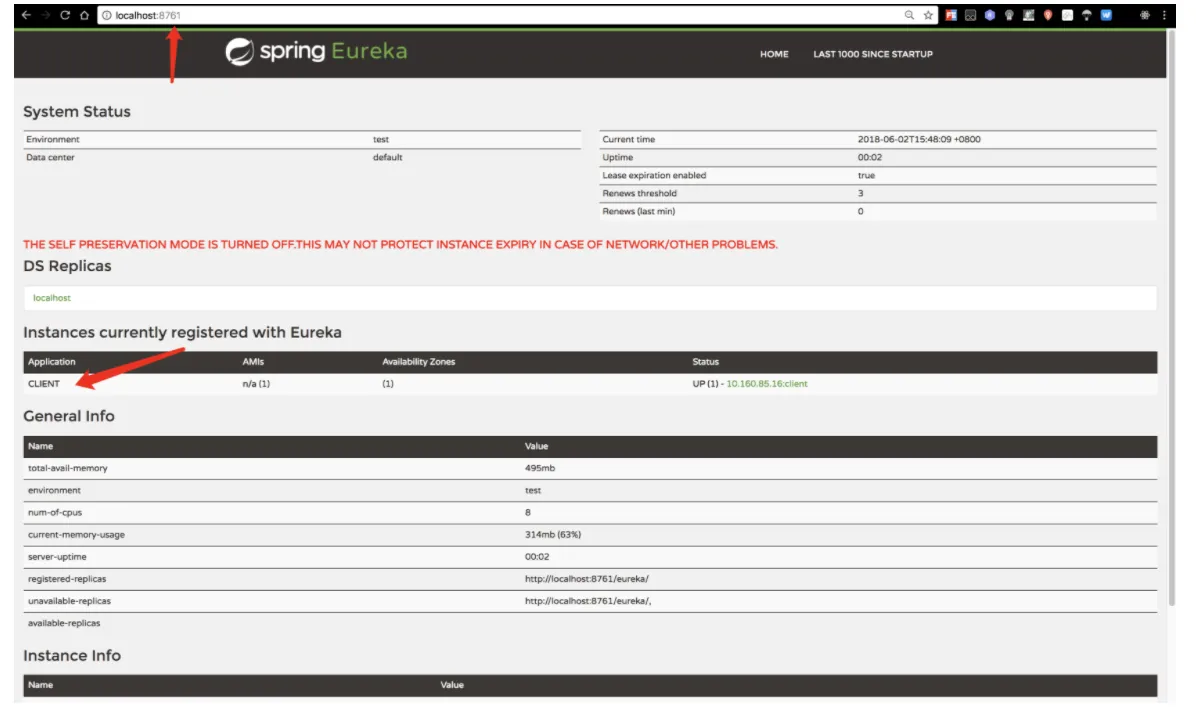Select the CLIENT application cell
The width and height of the screenshot is (1196, 714).
[x=43, y=384]
